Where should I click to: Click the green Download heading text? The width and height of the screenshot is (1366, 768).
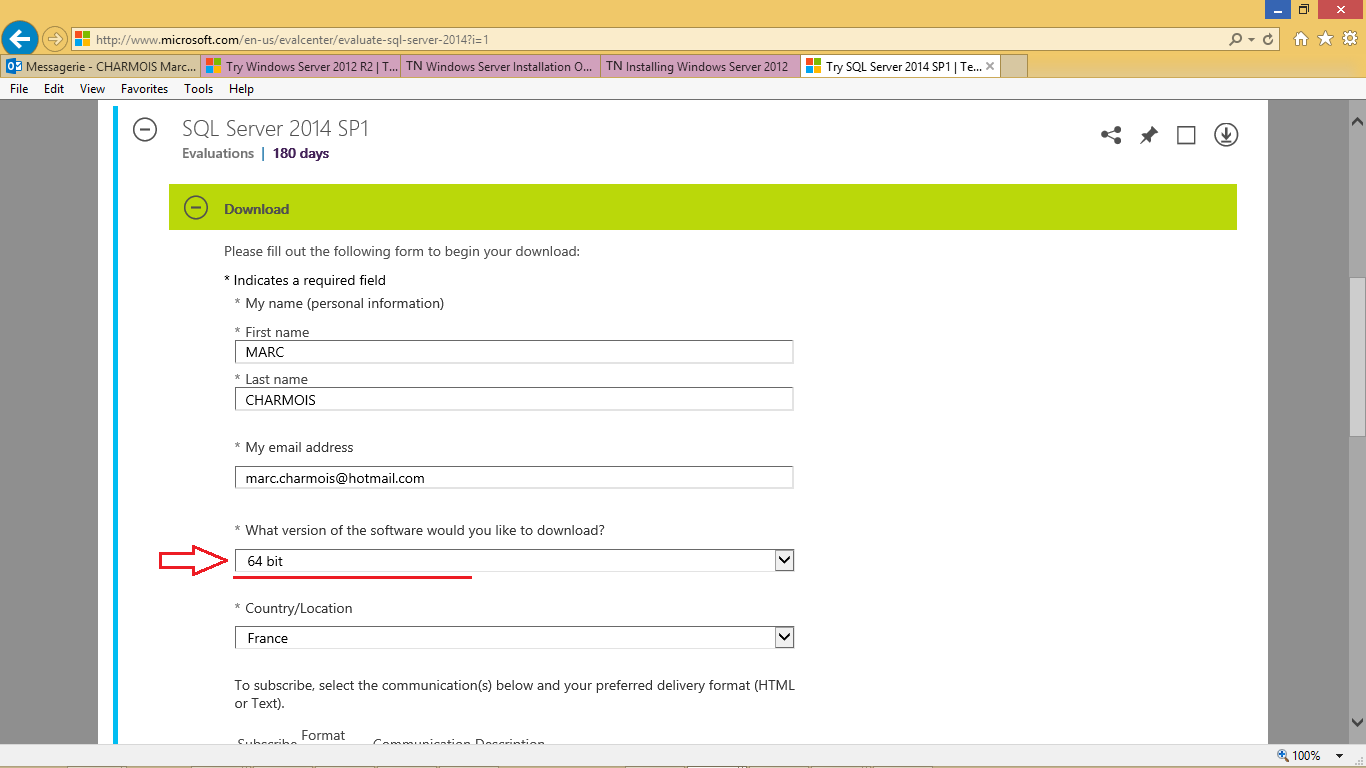256,209
